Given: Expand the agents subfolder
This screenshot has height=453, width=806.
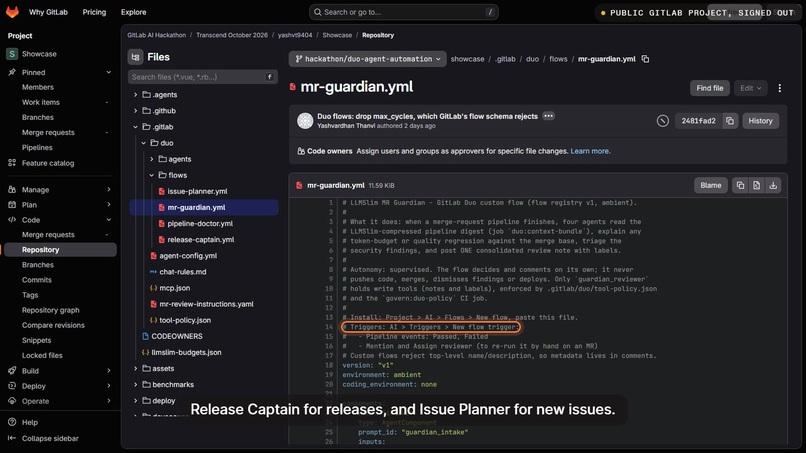Looking at the screenshot, I should point(152,159).
